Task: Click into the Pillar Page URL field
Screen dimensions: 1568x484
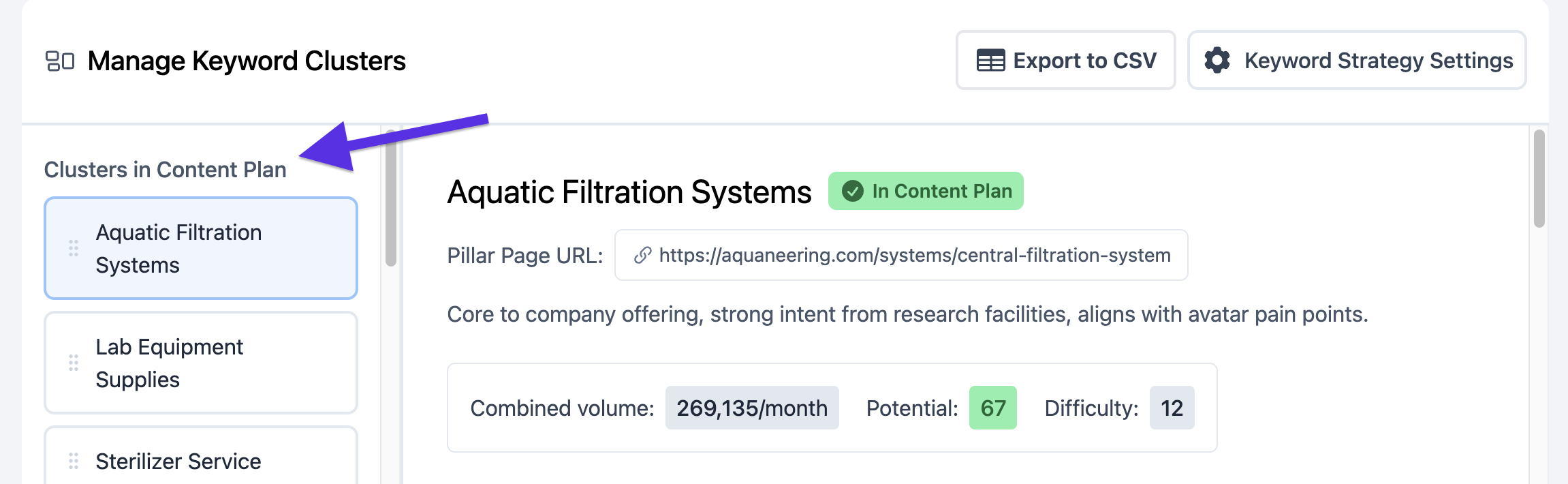Action: coord(913,256)
